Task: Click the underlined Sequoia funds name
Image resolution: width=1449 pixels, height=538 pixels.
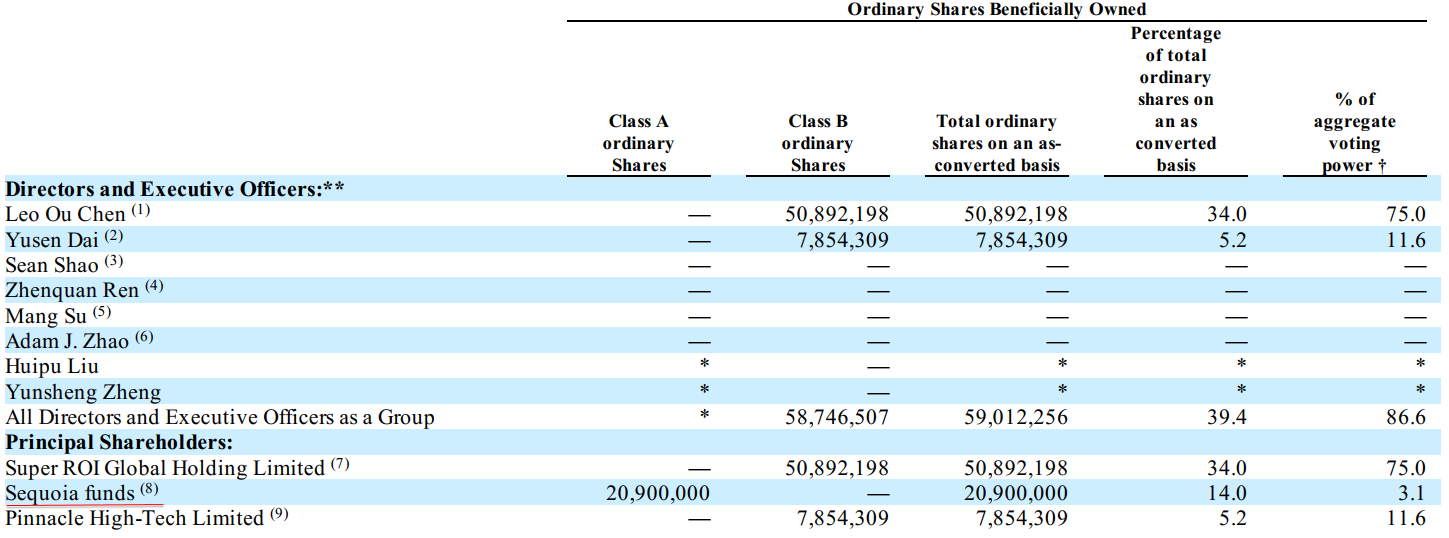Action: click(x=70, y=494)
